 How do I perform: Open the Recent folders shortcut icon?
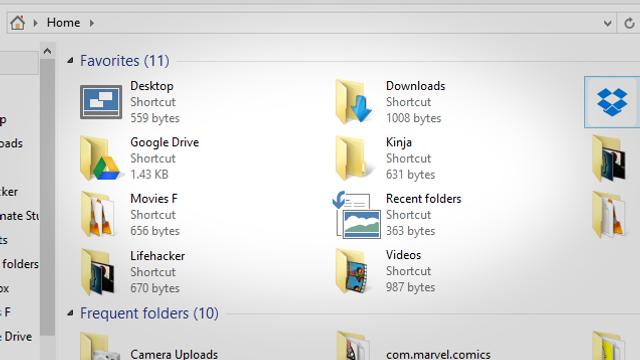point(357,215)
